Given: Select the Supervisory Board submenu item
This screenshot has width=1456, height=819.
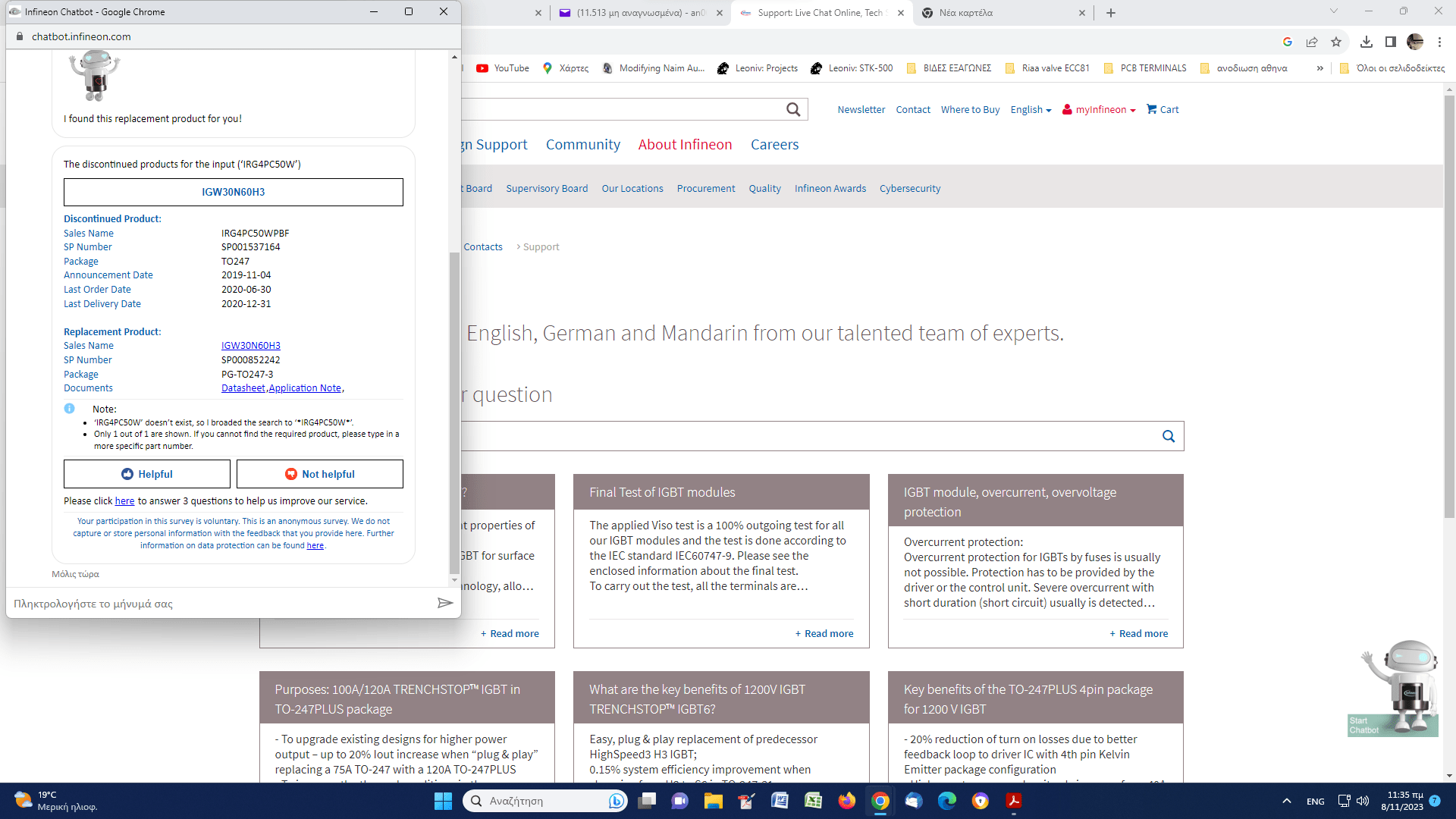Looking at the screenshot, I should coord(547,189).
